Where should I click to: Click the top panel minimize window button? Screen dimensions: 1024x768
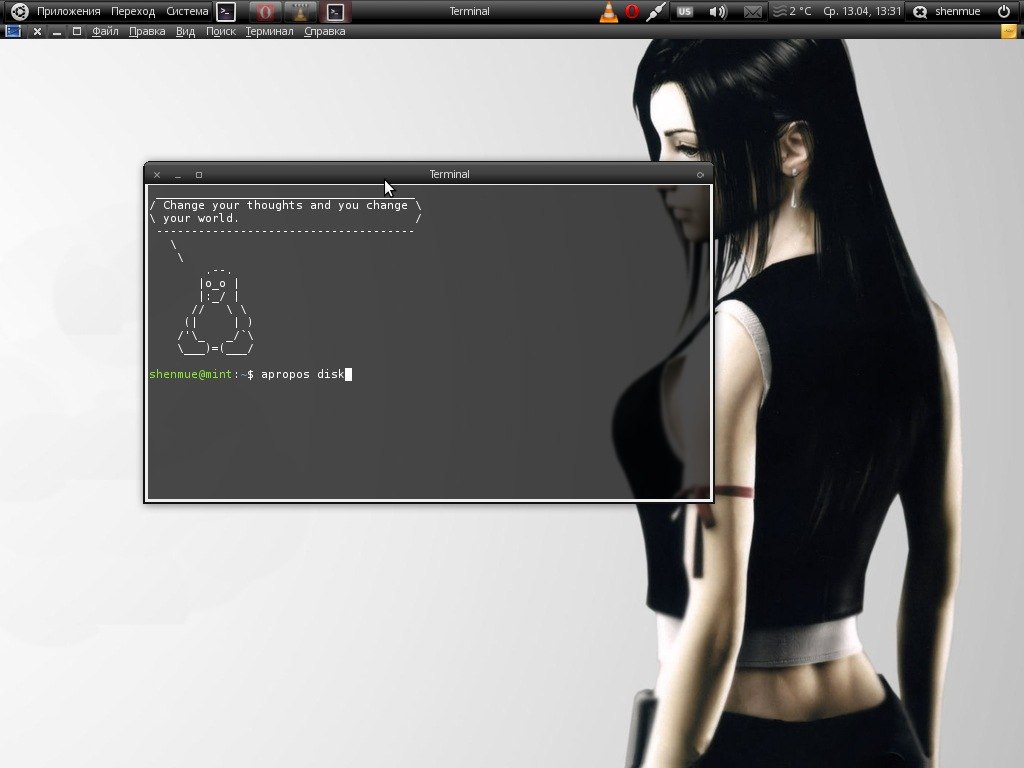57,31
